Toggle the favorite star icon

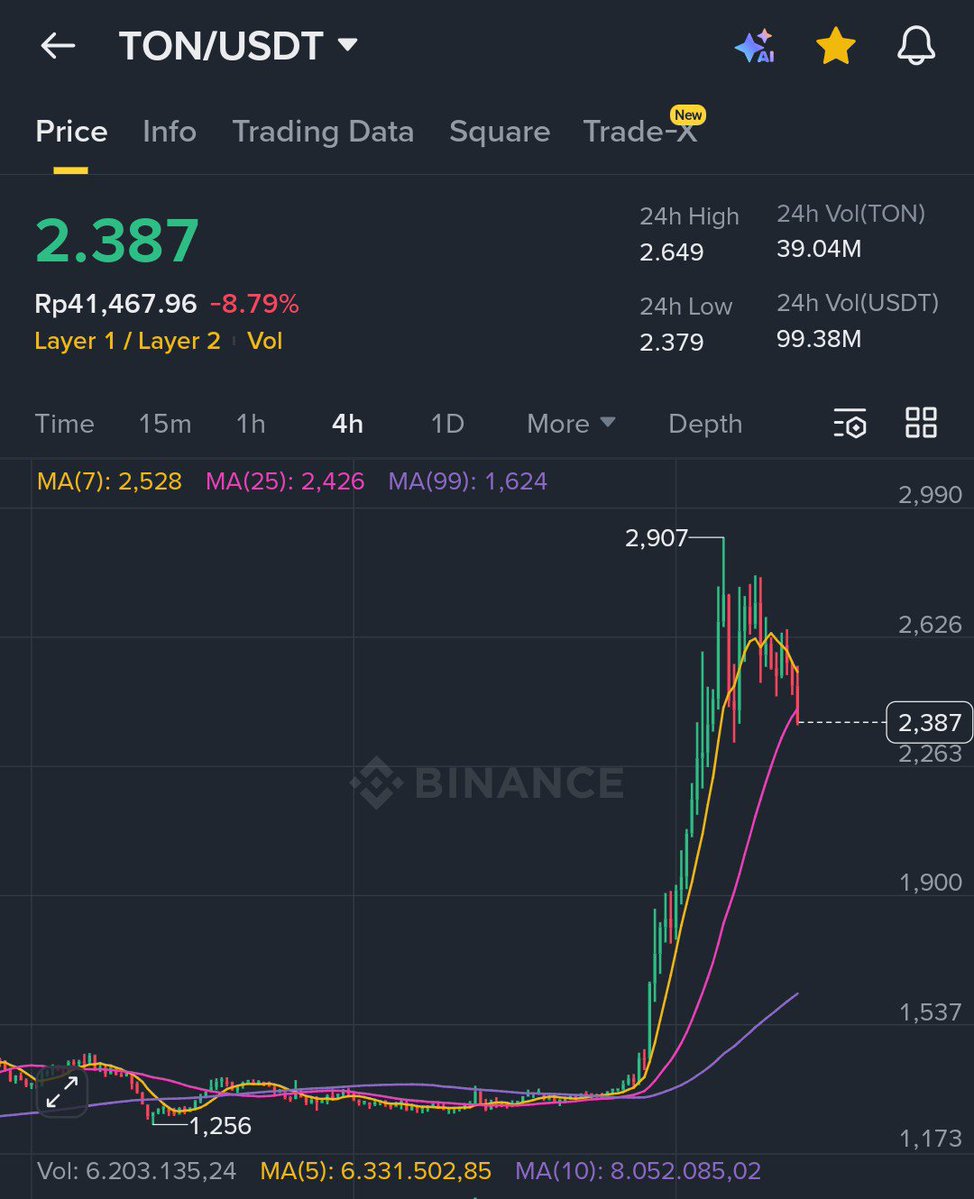(x=836, y=46)
